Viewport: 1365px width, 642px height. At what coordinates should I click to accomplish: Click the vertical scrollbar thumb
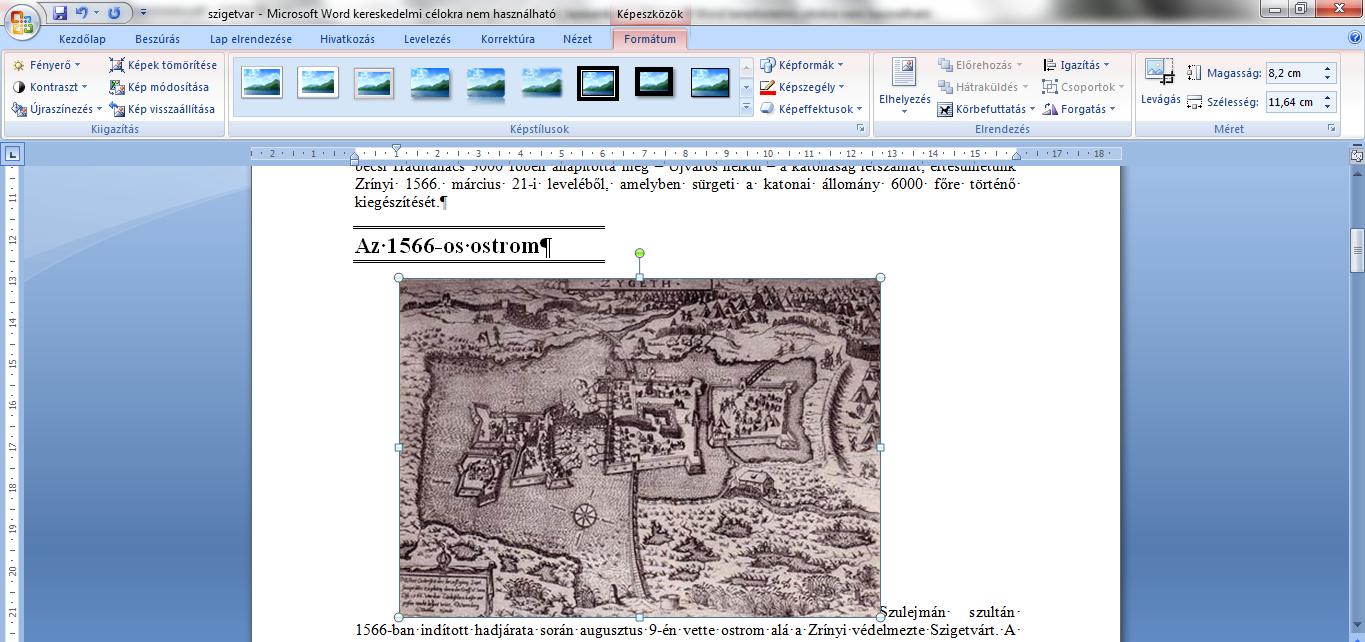pos(1357,251)
